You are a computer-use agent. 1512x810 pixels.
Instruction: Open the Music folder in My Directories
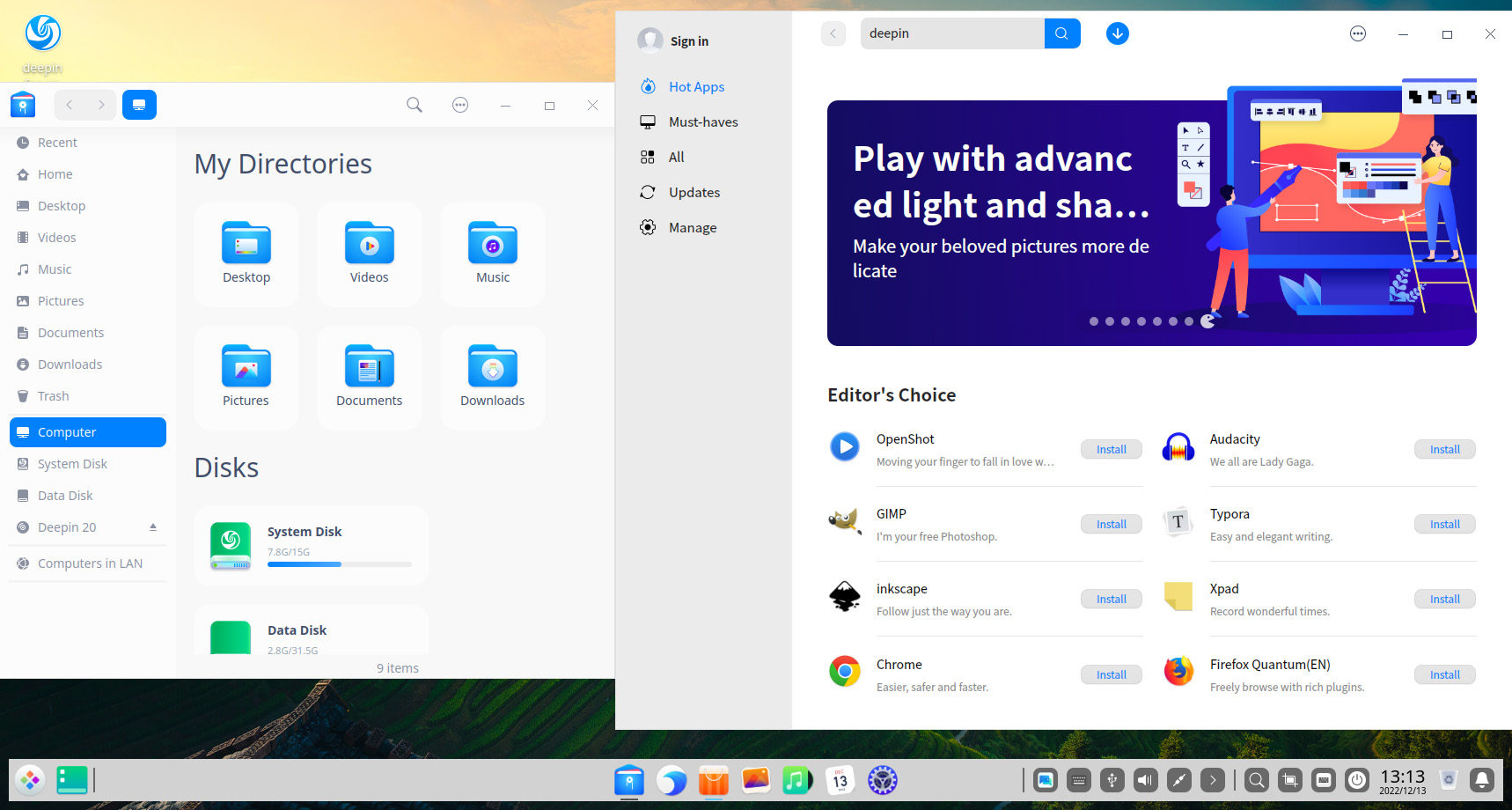pos(493,254)
